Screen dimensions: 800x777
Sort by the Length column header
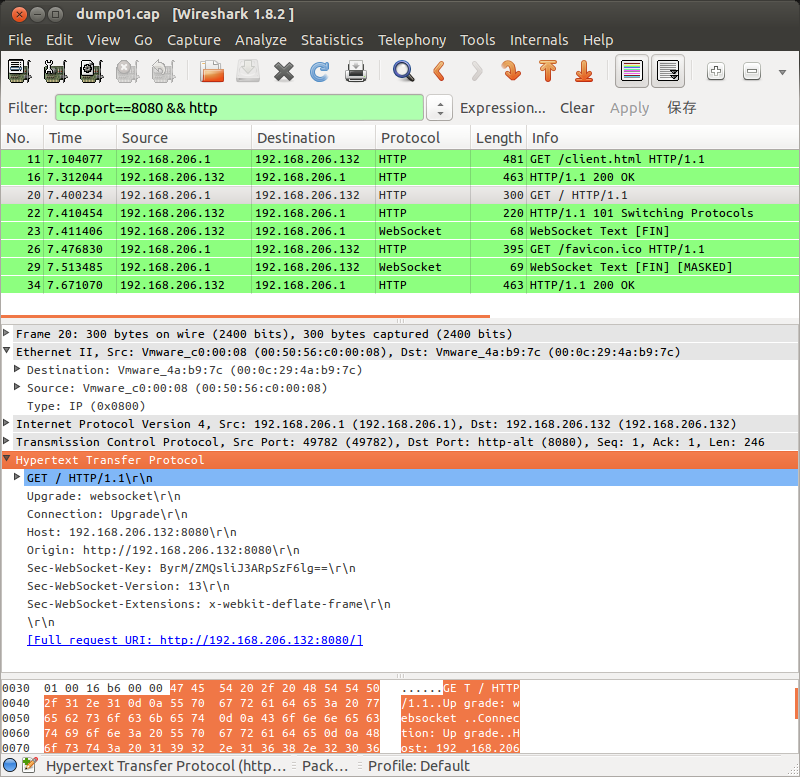(x=498, y=138)
